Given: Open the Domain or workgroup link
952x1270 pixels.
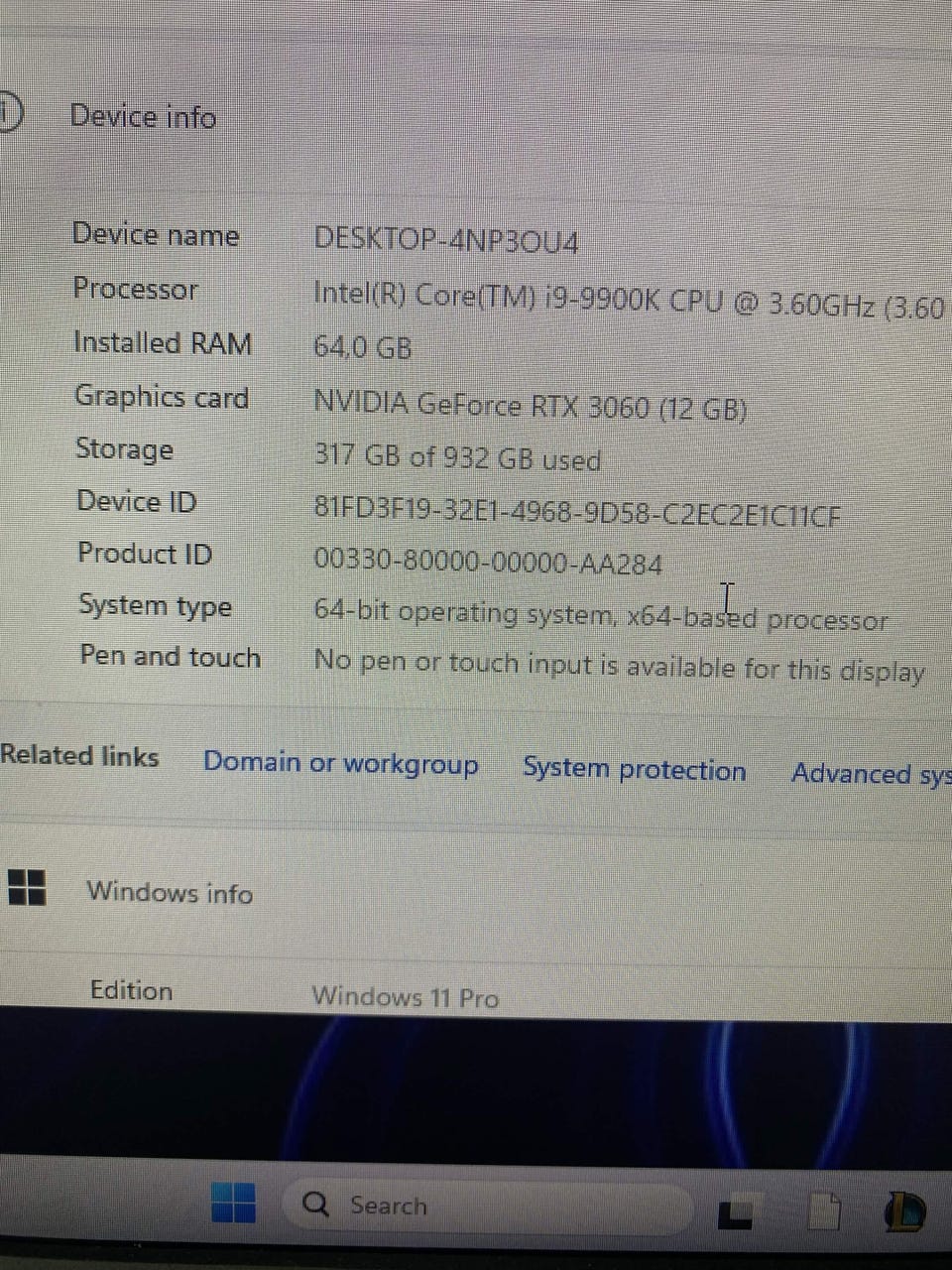Looking at the screenshot, I should 340,763.
